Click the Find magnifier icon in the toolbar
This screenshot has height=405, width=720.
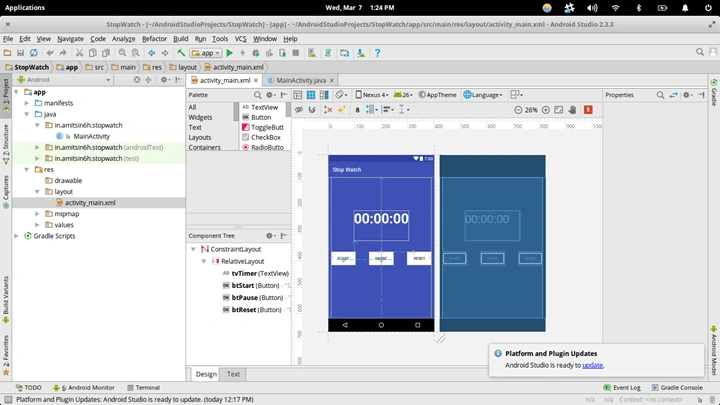pos(122,53)
